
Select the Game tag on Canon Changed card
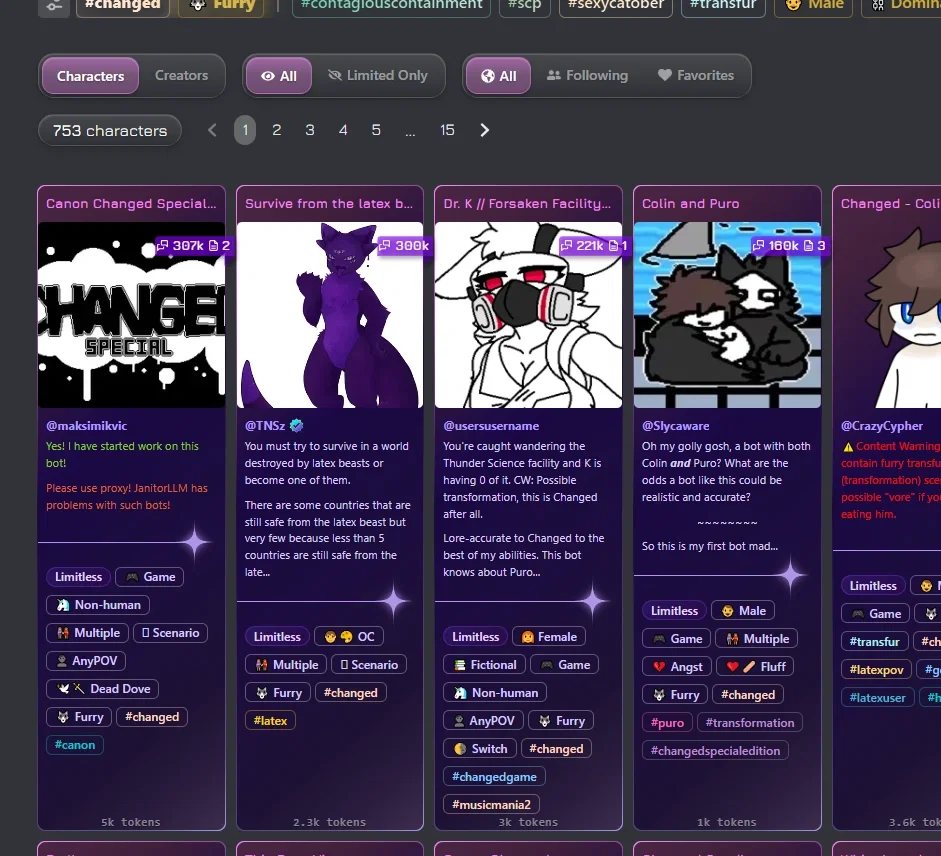point(149,577)
